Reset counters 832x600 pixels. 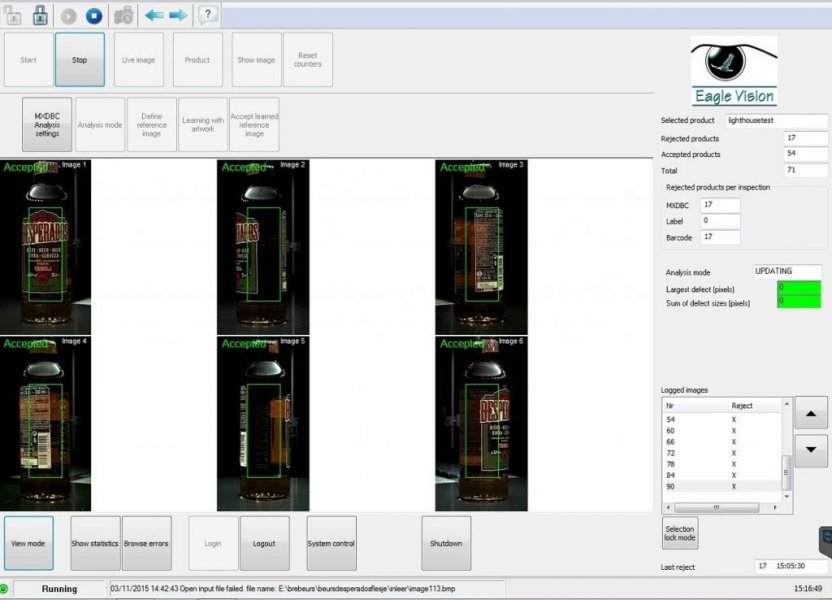(308, 59)
